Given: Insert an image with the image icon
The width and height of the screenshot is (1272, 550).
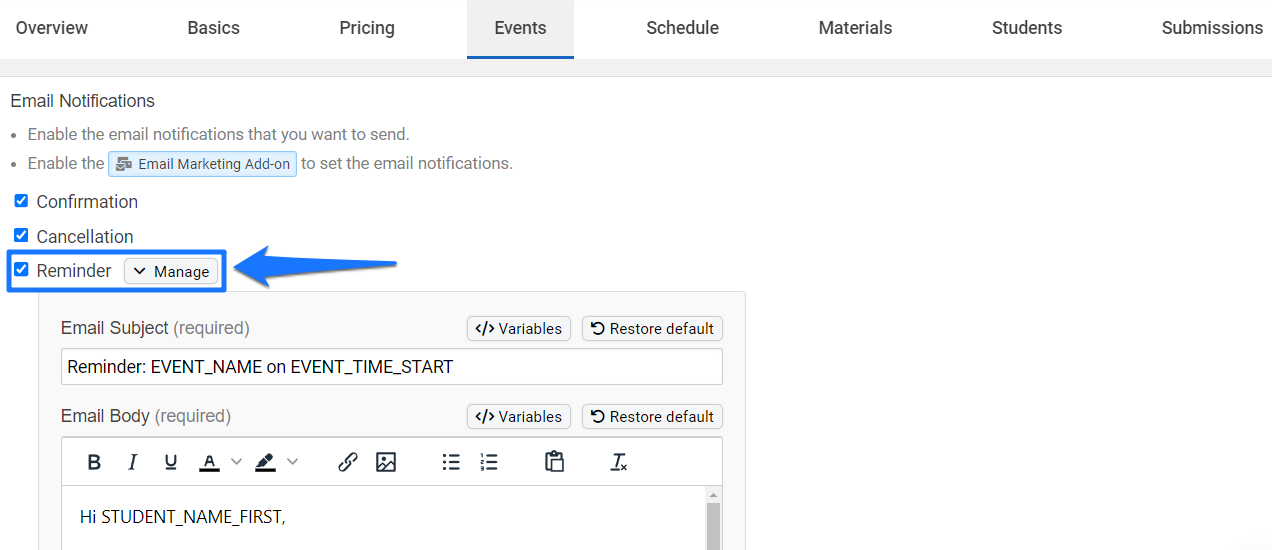Looking at the screenshot, I should coord(386,462).
